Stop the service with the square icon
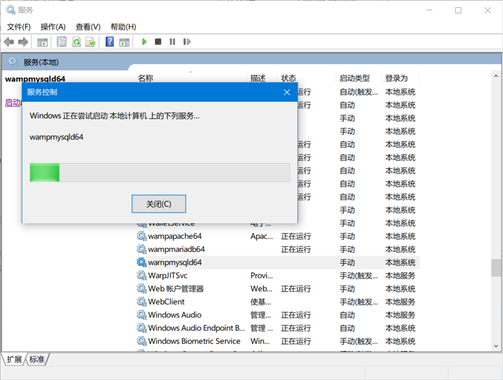This screenshot has height=380, width=503. click(x=158, y=42)
